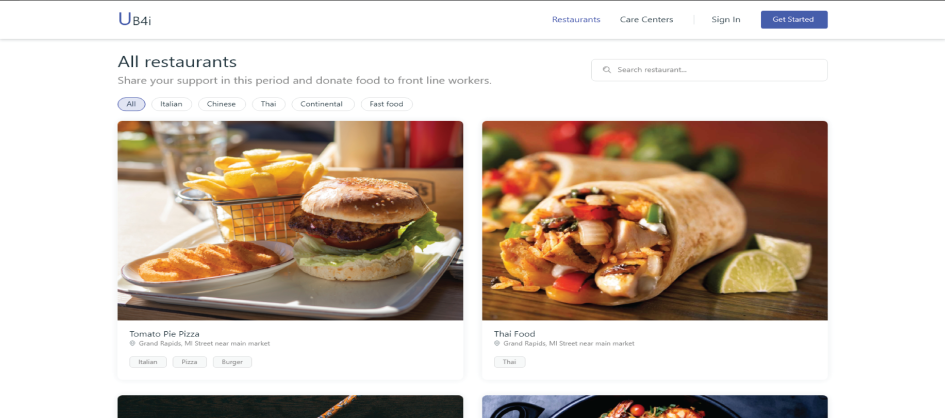Filter restaurants by Chinese
945x418 pixels.
coord(221,104)
